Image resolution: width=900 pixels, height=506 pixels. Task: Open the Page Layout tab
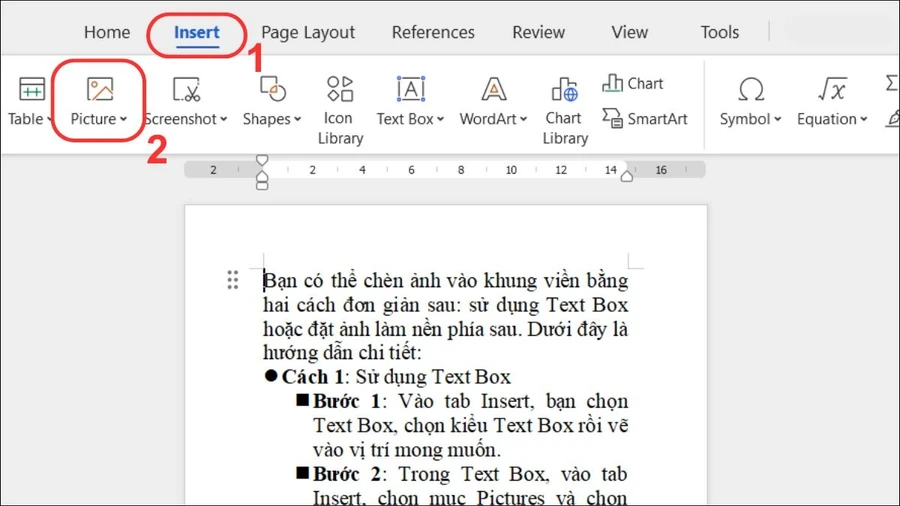click(x=308, y=33)
